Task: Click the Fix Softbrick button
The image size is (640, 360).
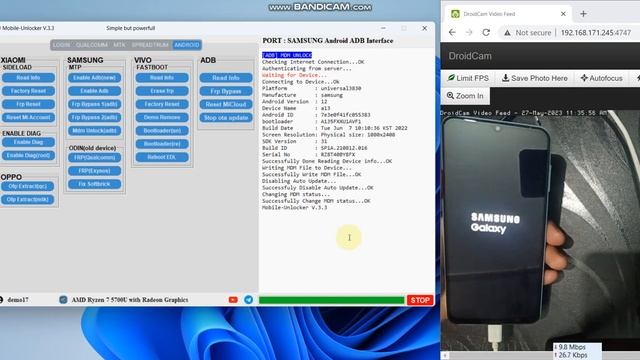Action: [x=94, y=184]
